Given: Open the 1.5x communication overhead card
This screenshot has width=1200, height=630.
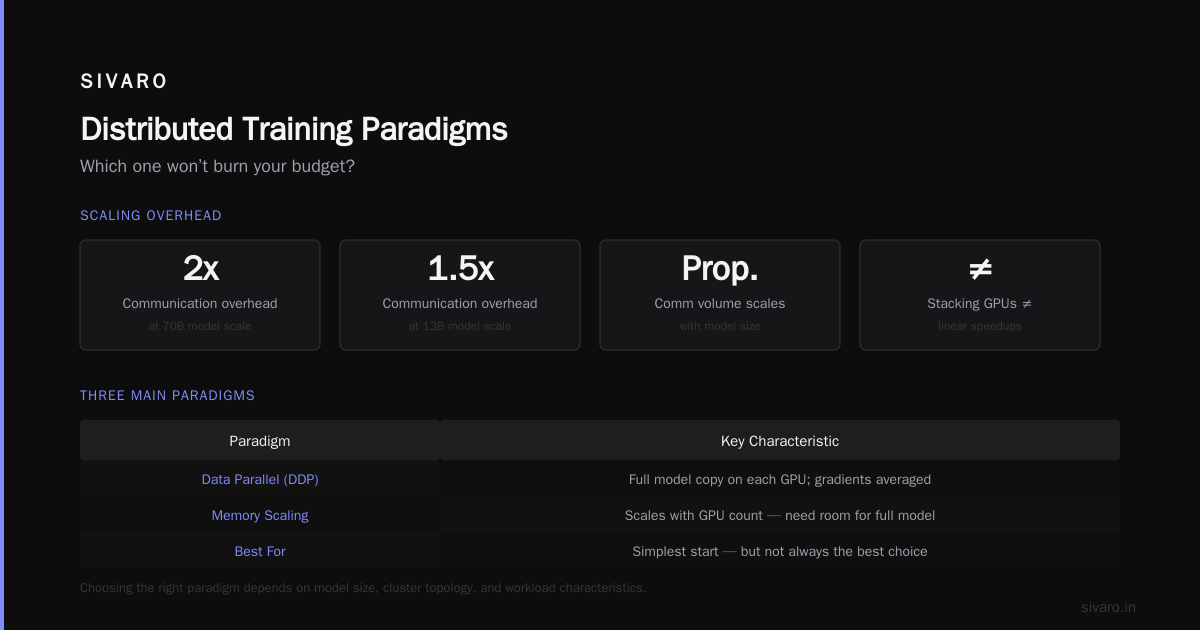Looking at the screenshot, I should tap(460, 295).
